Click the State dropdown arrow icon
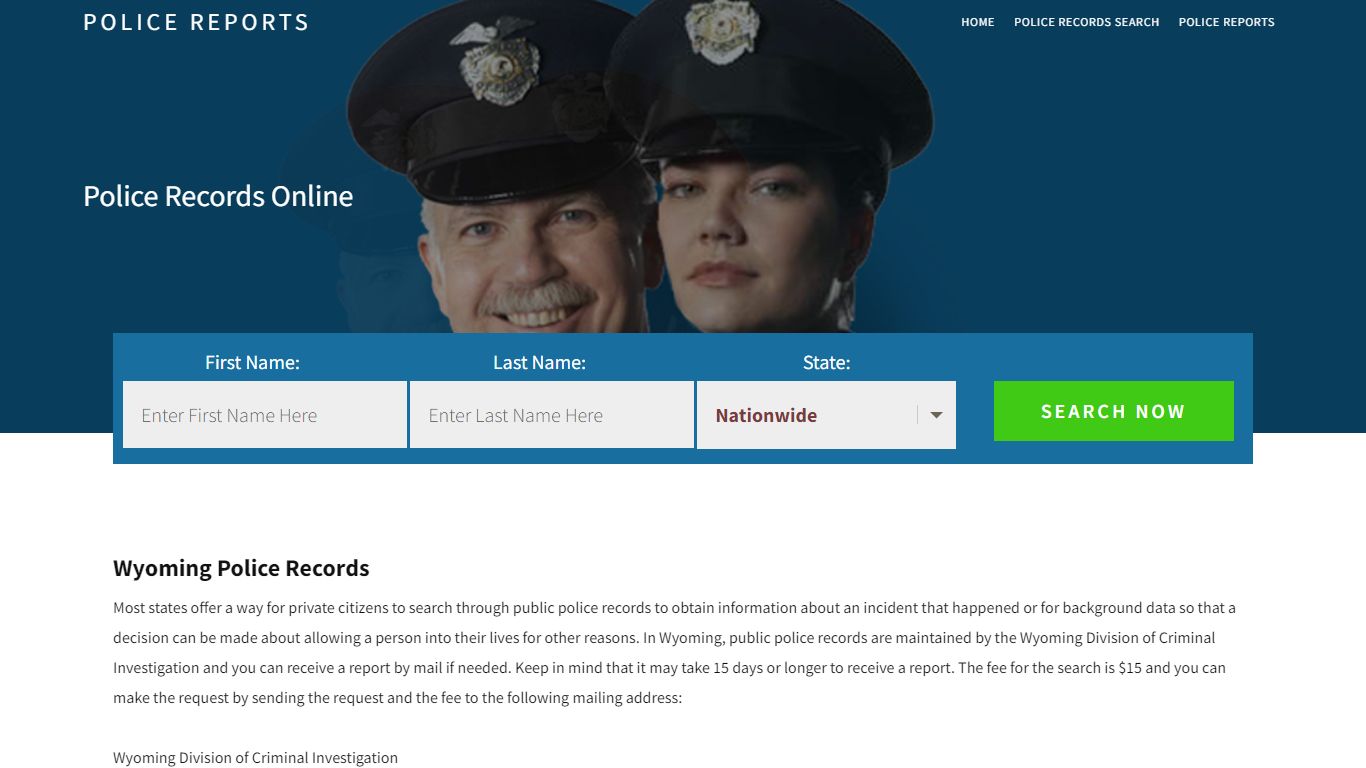Viewport: 1366px width, 768px height. pyautogui.click(x=936, y=415)
